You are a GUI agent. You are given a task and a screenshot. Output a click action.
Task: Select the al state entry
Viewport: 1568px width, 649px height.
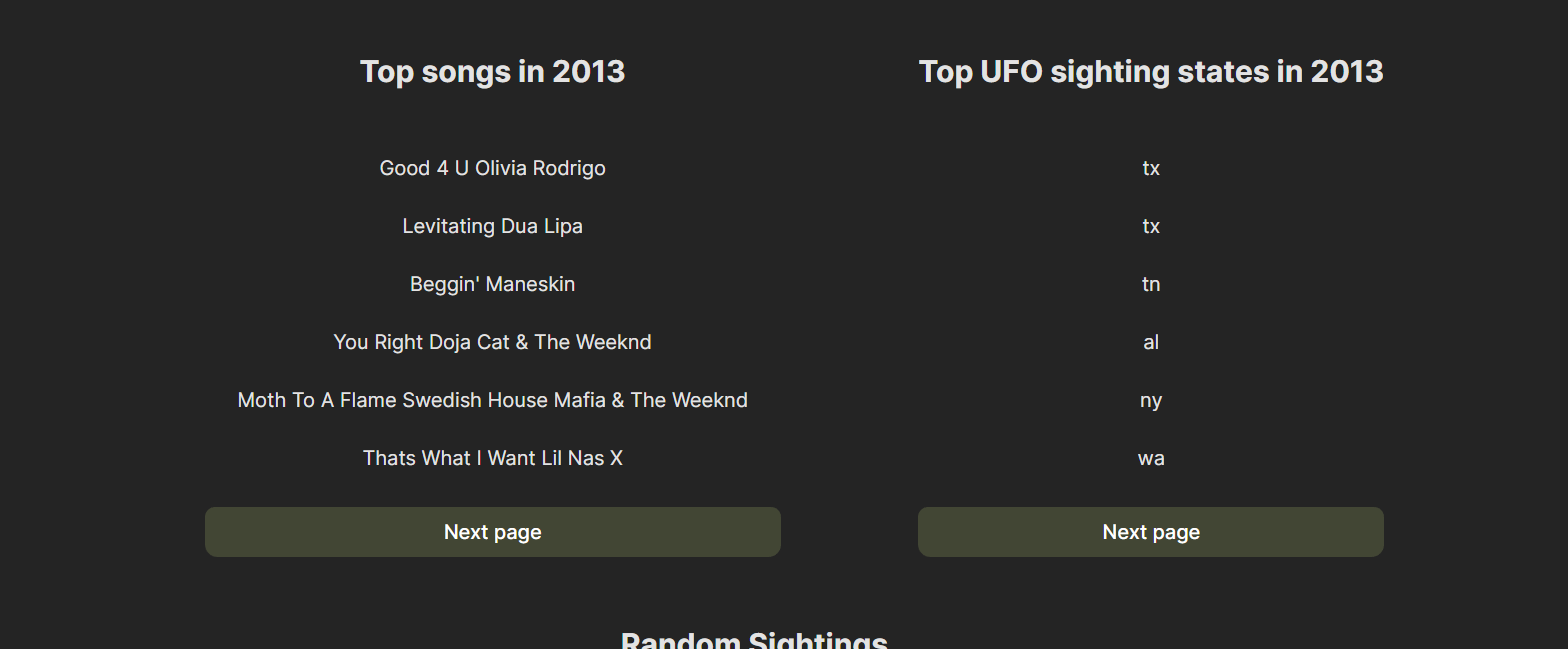point(1150,342)
